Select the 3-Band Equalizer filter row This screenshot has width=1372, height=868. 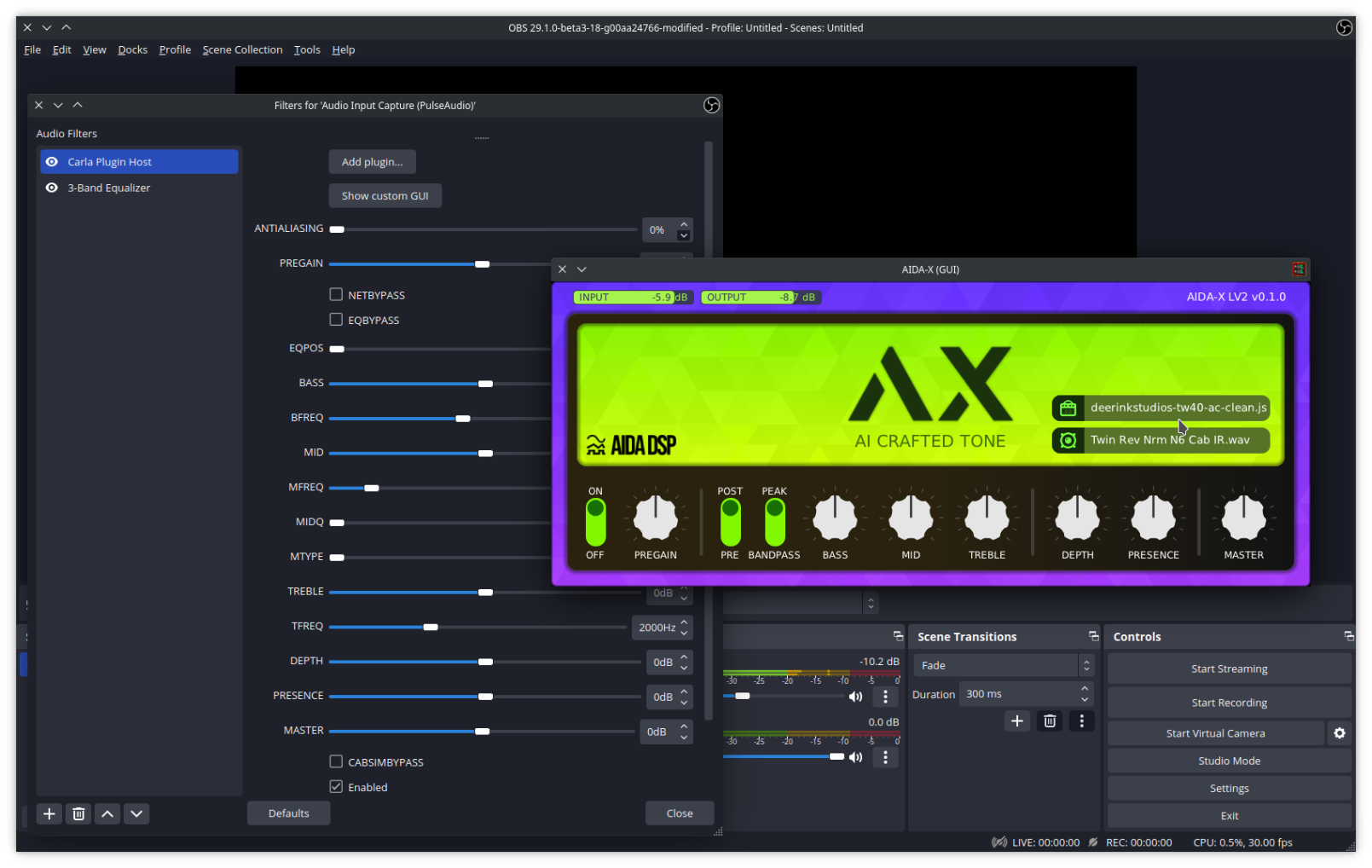point(139,188)
